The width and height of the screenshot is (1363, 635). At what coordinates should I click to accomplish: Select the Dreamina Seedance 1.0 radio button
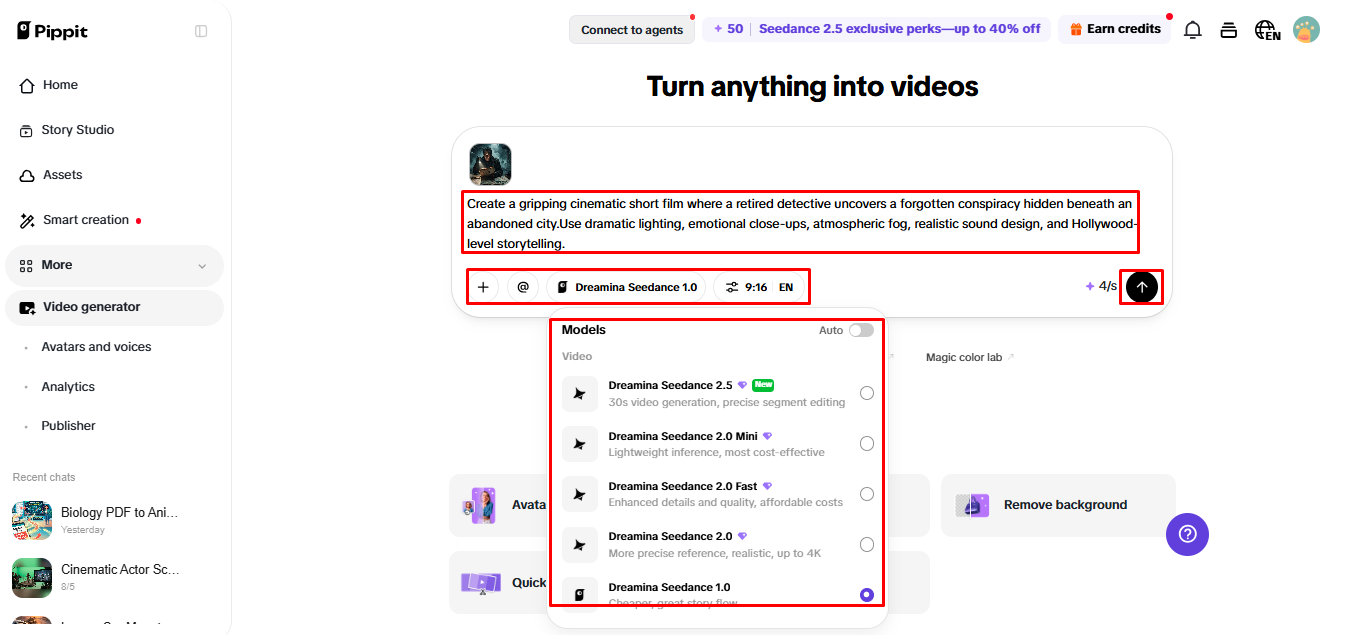pyautogui.click(x=867, y=595)
